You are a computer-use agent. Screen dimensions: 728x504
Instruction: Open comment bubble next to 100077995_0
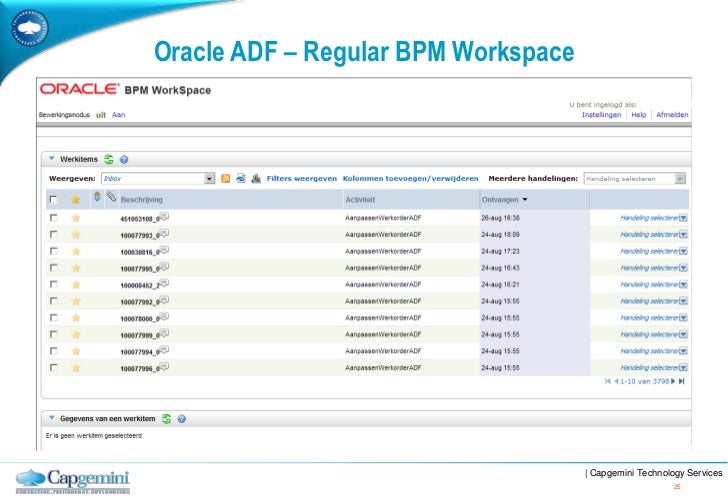(x=164, y=267)
